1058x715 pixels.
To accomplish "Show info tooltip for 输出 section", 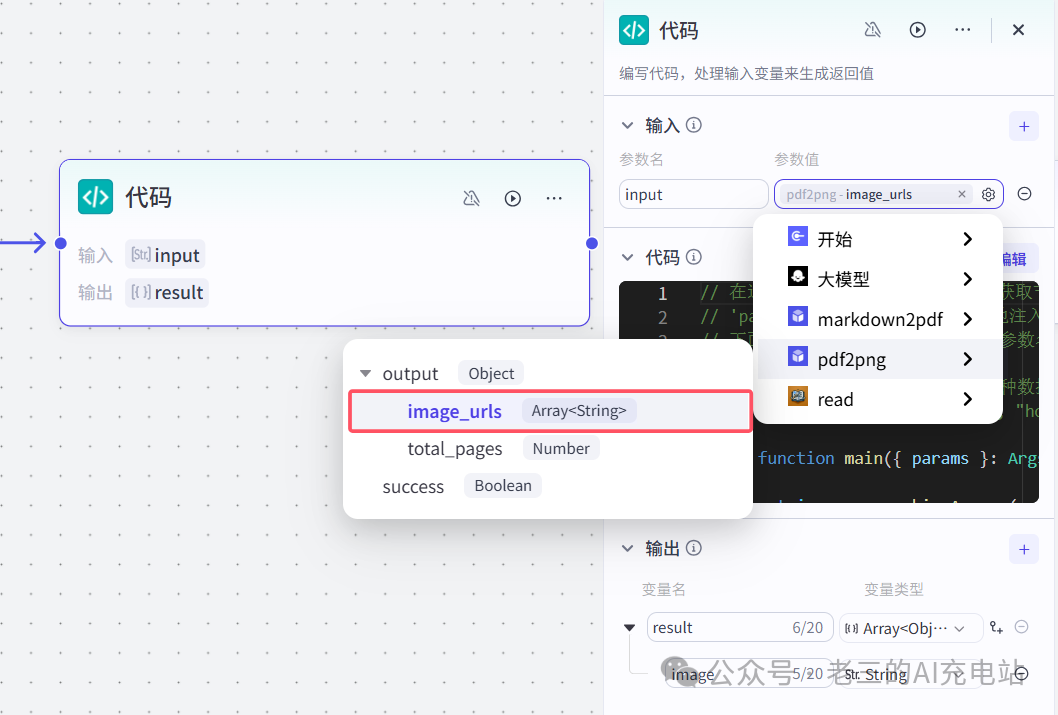I will 694,548.
